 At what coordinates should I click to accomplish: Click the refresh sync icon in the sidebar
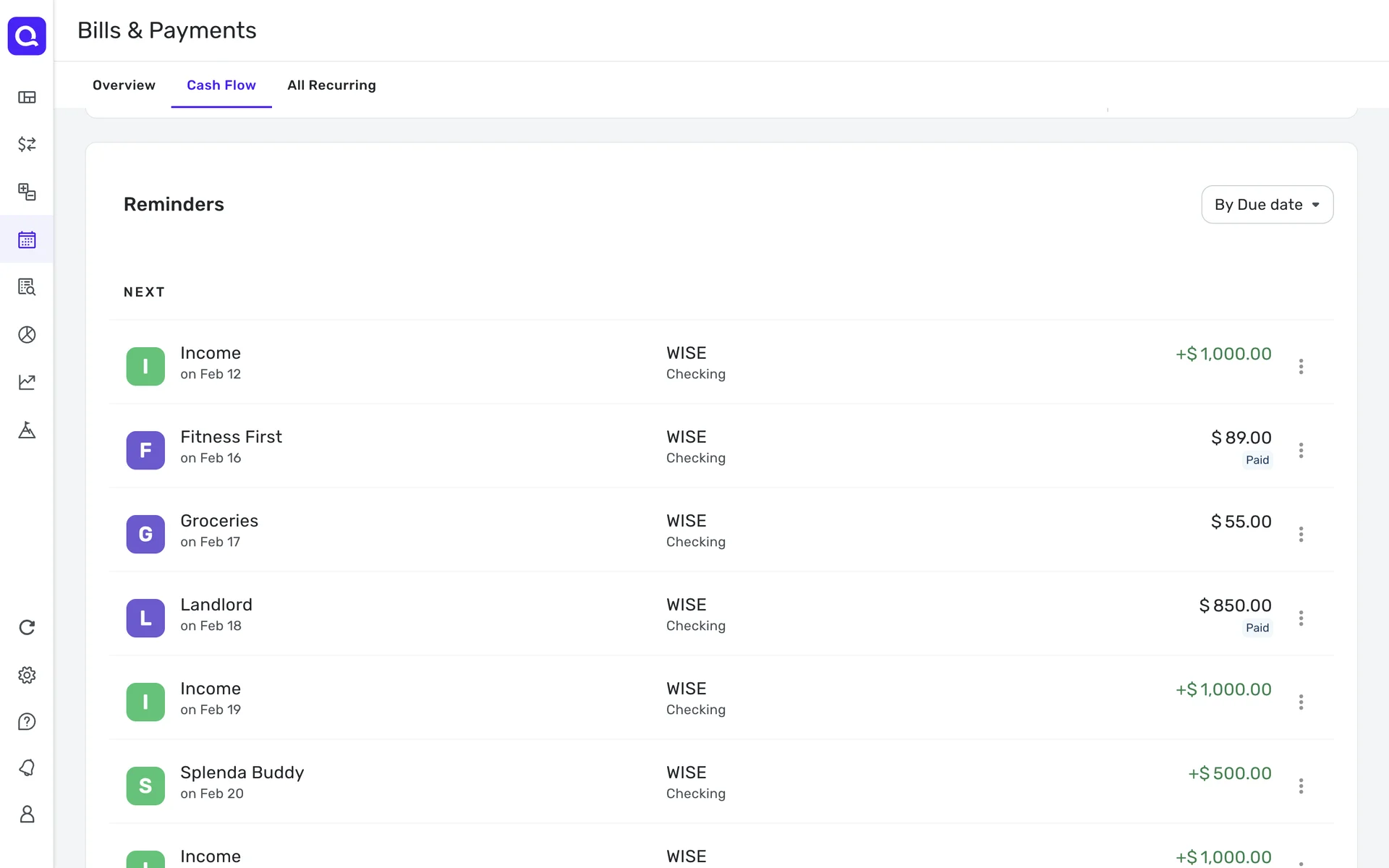click(x=27, y=627)
